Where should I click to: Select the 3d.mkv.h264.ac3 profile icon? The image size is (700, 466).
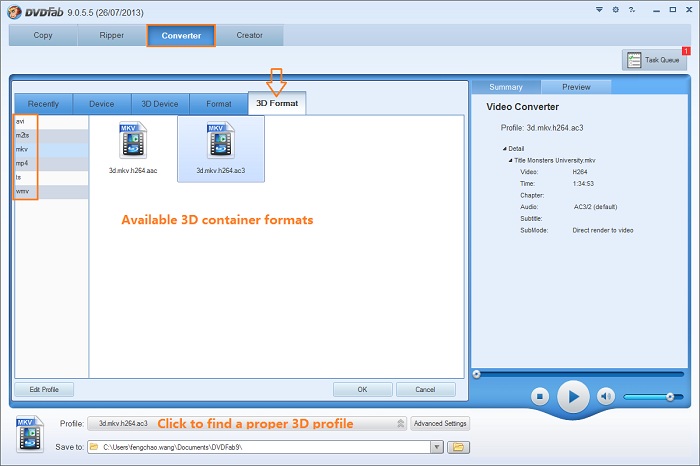coord(221,141)
